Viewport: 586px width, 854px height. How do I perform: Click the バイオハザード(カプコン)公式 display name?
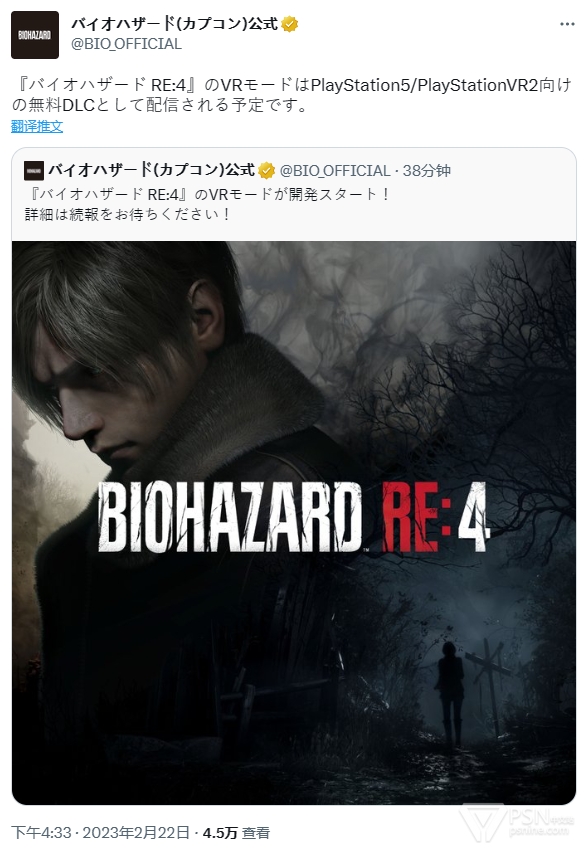click(x=175, y=24)
